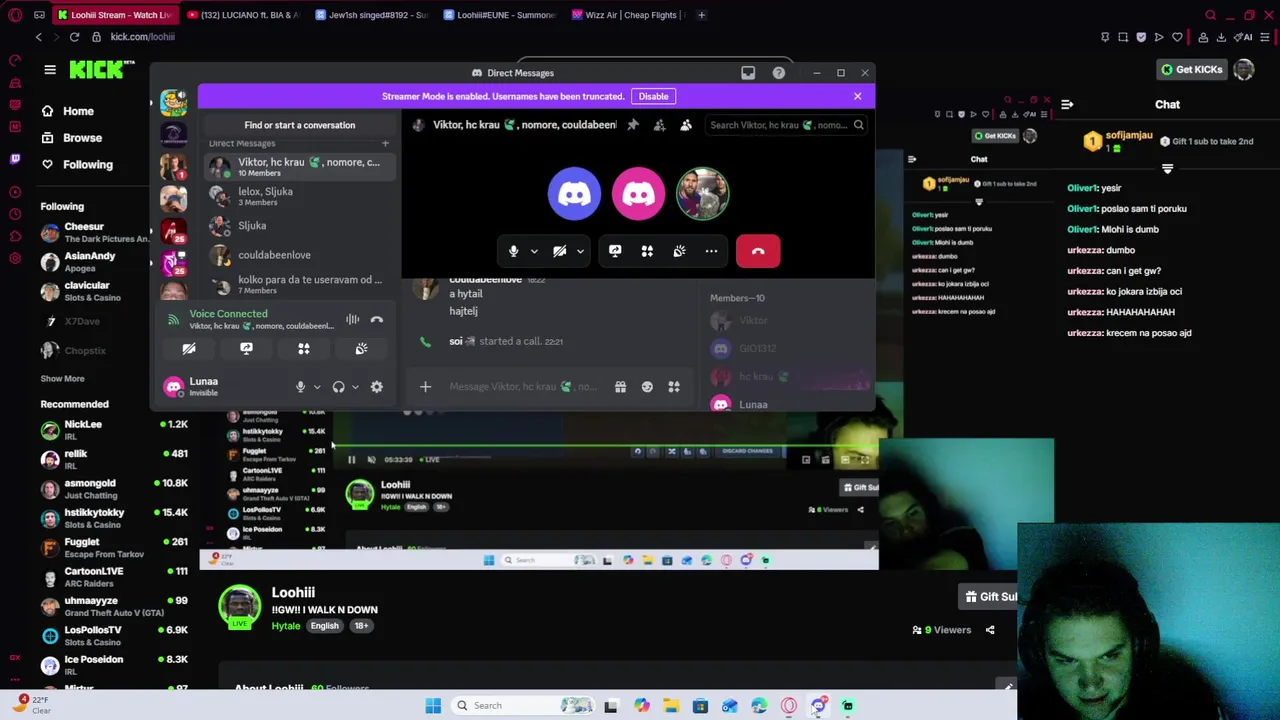Image resolution: width=1280 pixels, height=720 pixels.
Task: Expand Show More under Following list
Action: 62,378
